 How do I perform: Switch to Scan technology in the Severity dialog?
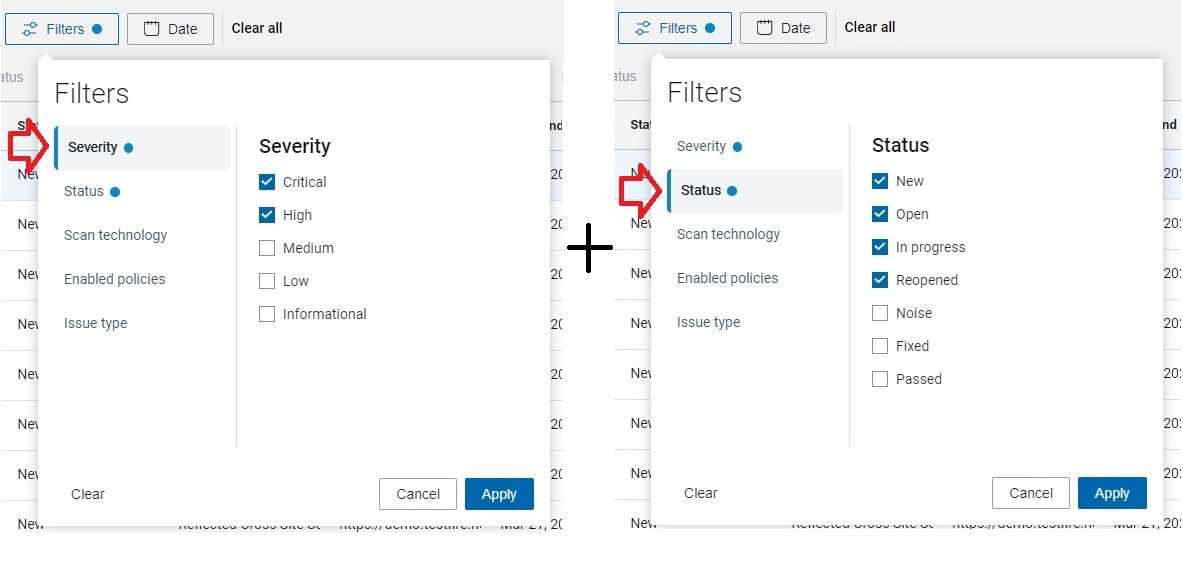[x=115, y=235]
